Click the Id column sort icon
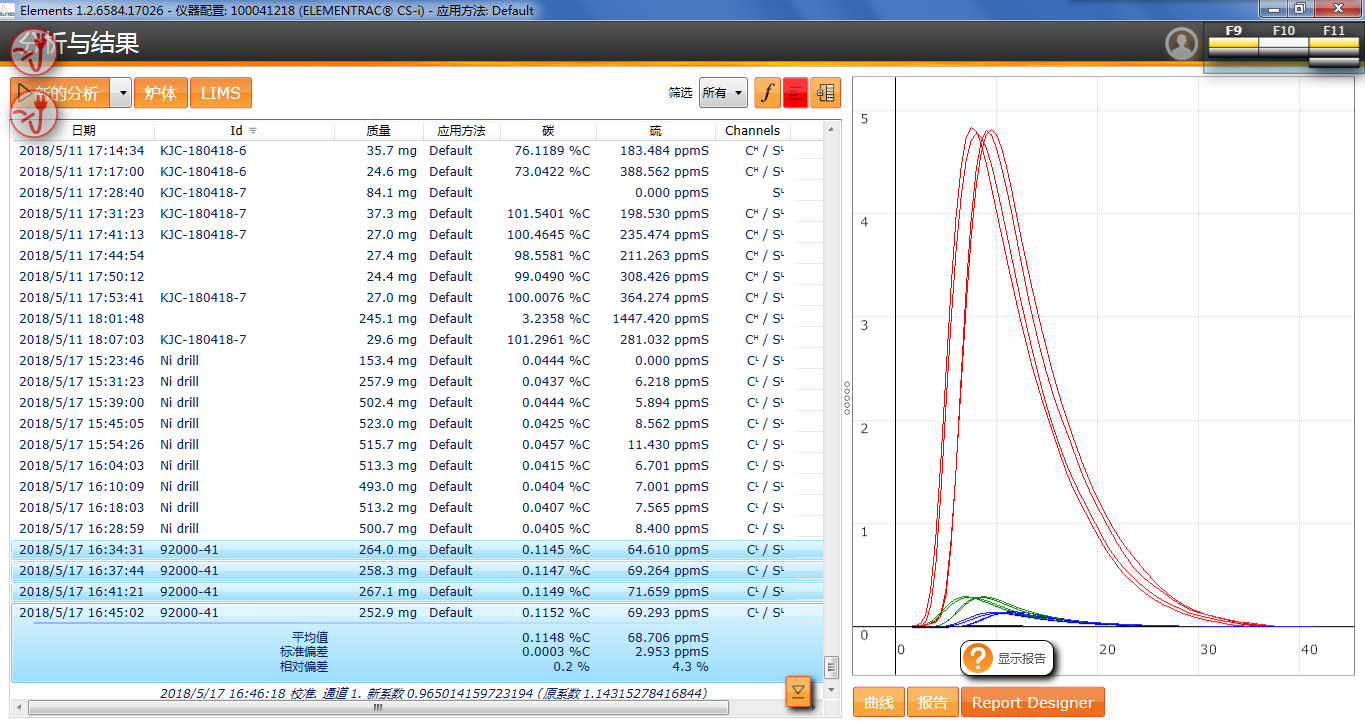The width and height of the screenshot is (1365, 727). click(253, 131)
